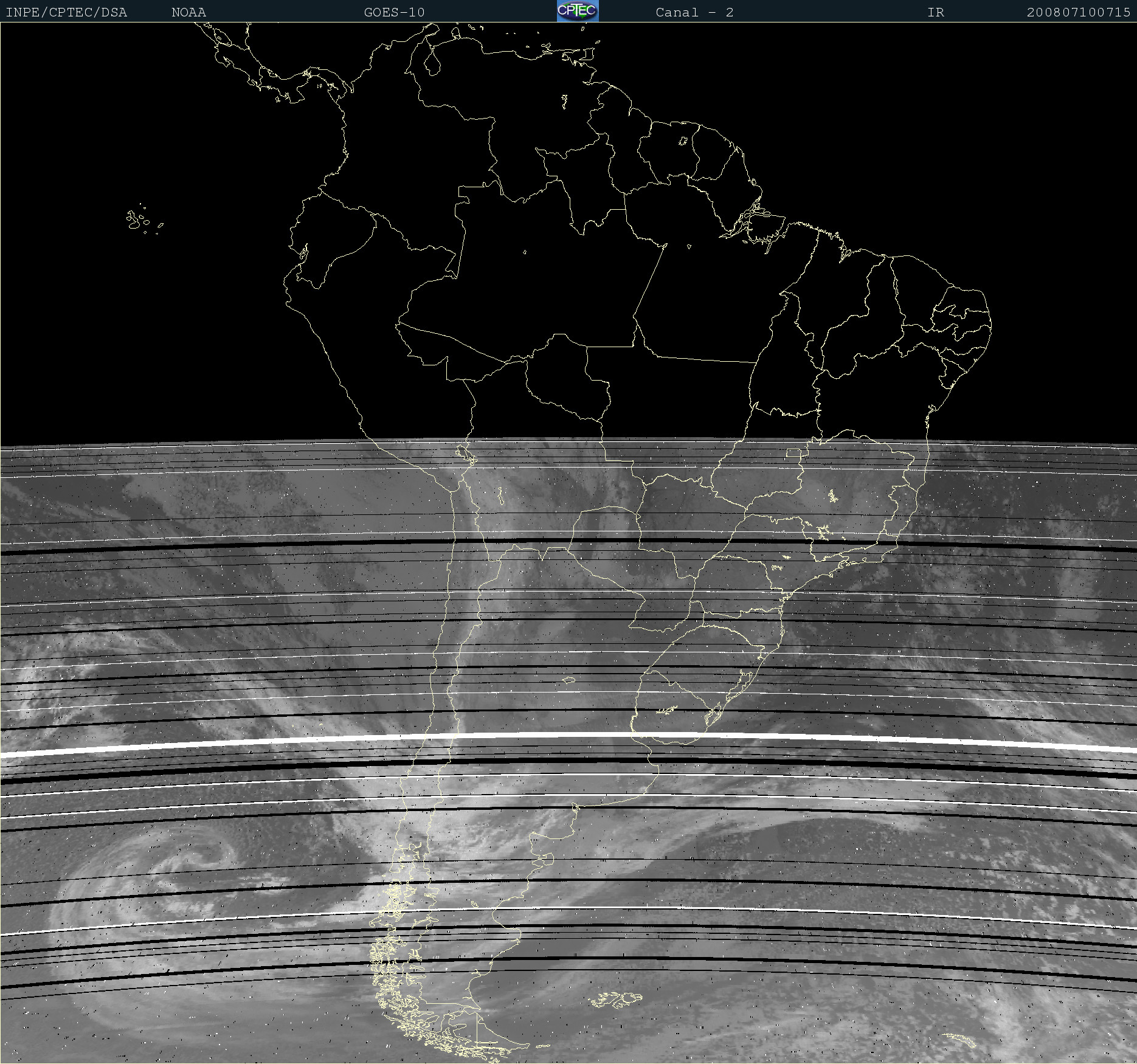Click the INPE/CPTEC/DSA header text
The width and height of the screenshot is (1137, 1064).
pos(66,12)
